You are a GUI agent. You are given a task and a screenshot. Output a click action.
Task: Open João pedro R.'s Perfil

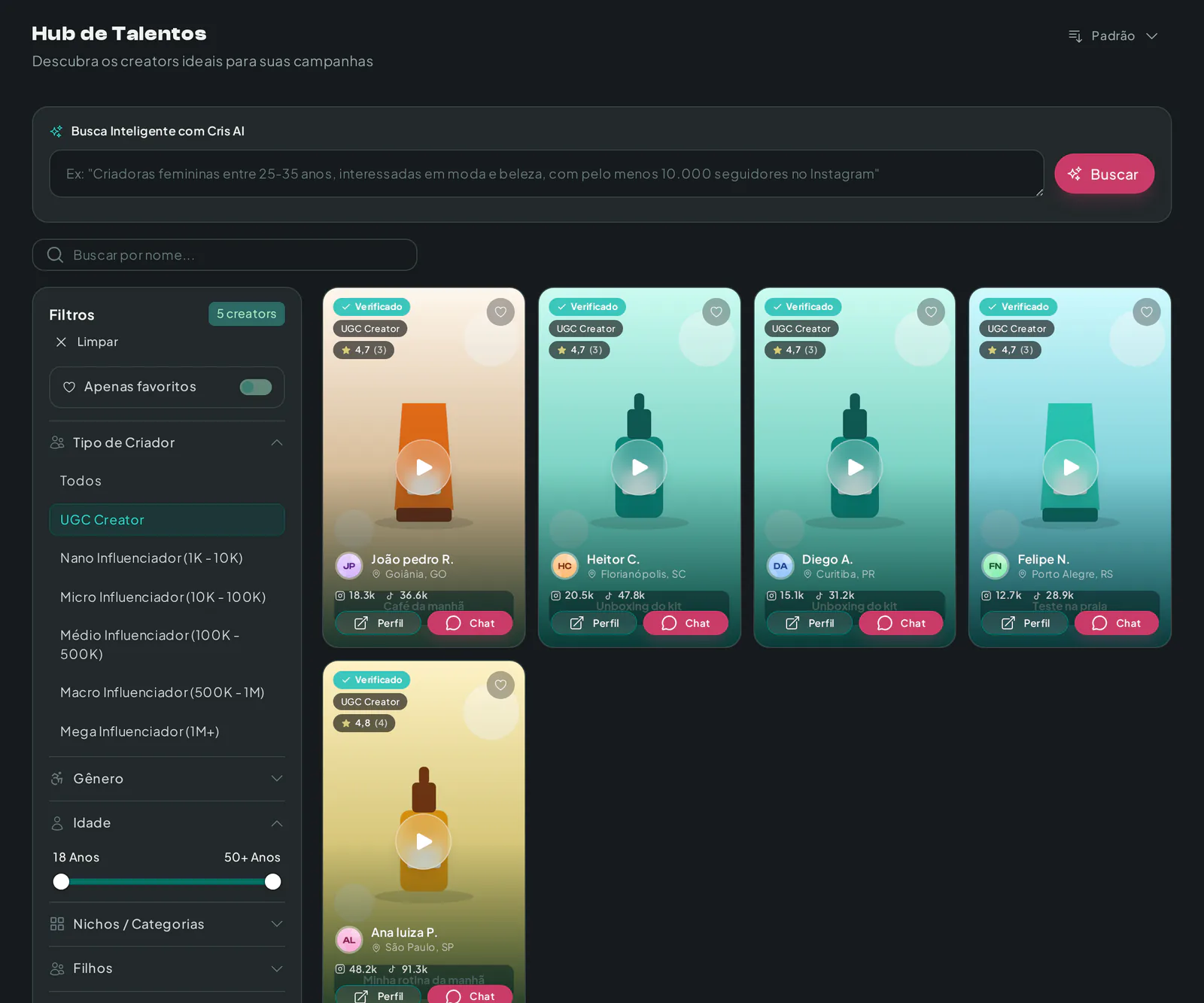(x=379, y=623)
